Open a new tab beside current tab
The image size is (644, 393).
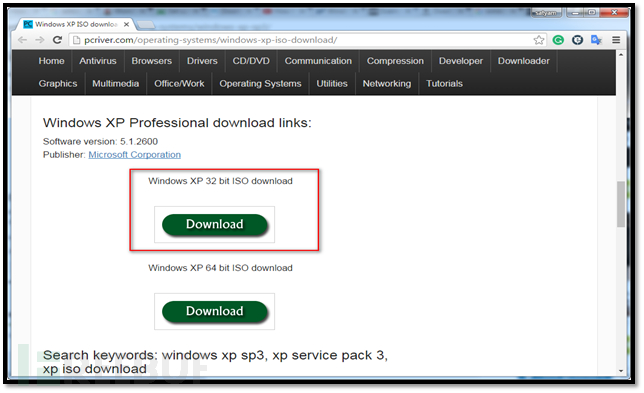coord(146,25)
